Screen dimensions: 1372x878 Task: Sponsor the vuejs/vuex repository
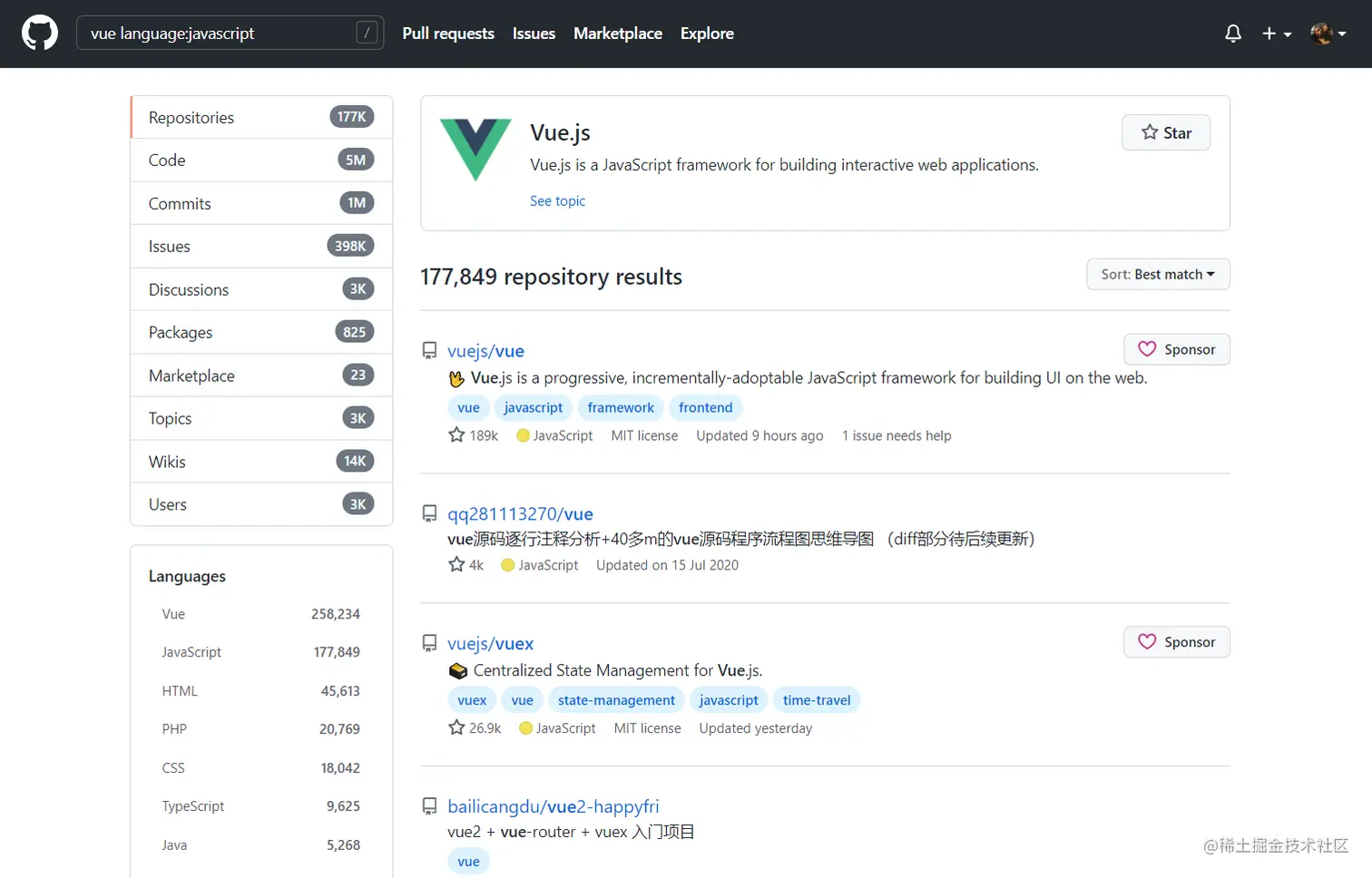coord(1177,642)
